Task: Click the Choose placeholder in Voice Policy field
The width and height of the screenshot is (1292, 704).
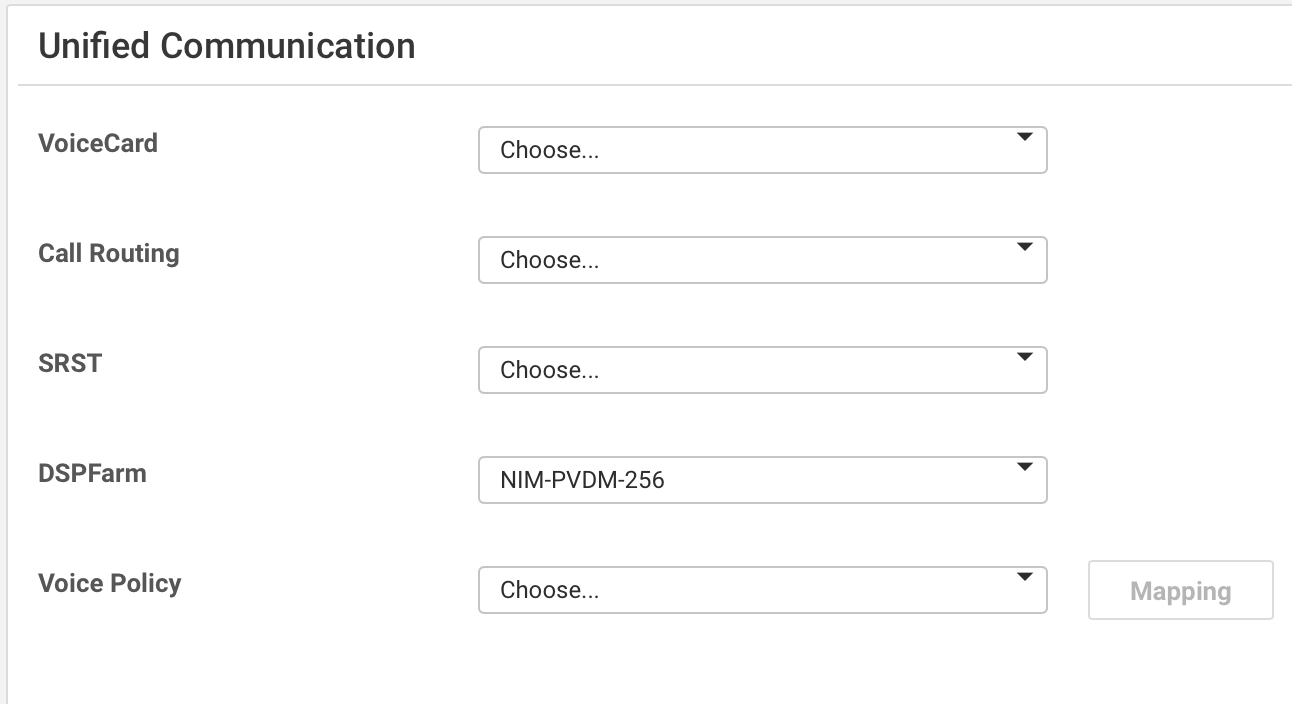Action: pyautogui.click(x=548, y=590)
